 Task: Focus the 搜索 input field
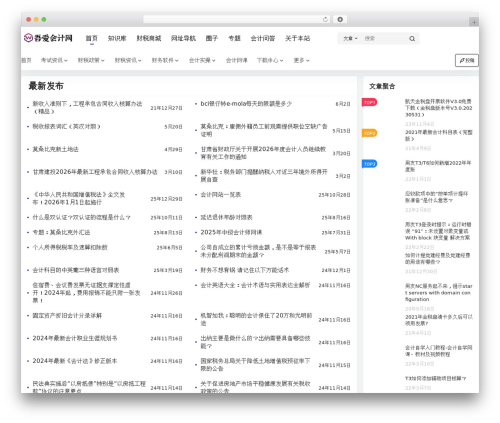[x=385, y=39]
